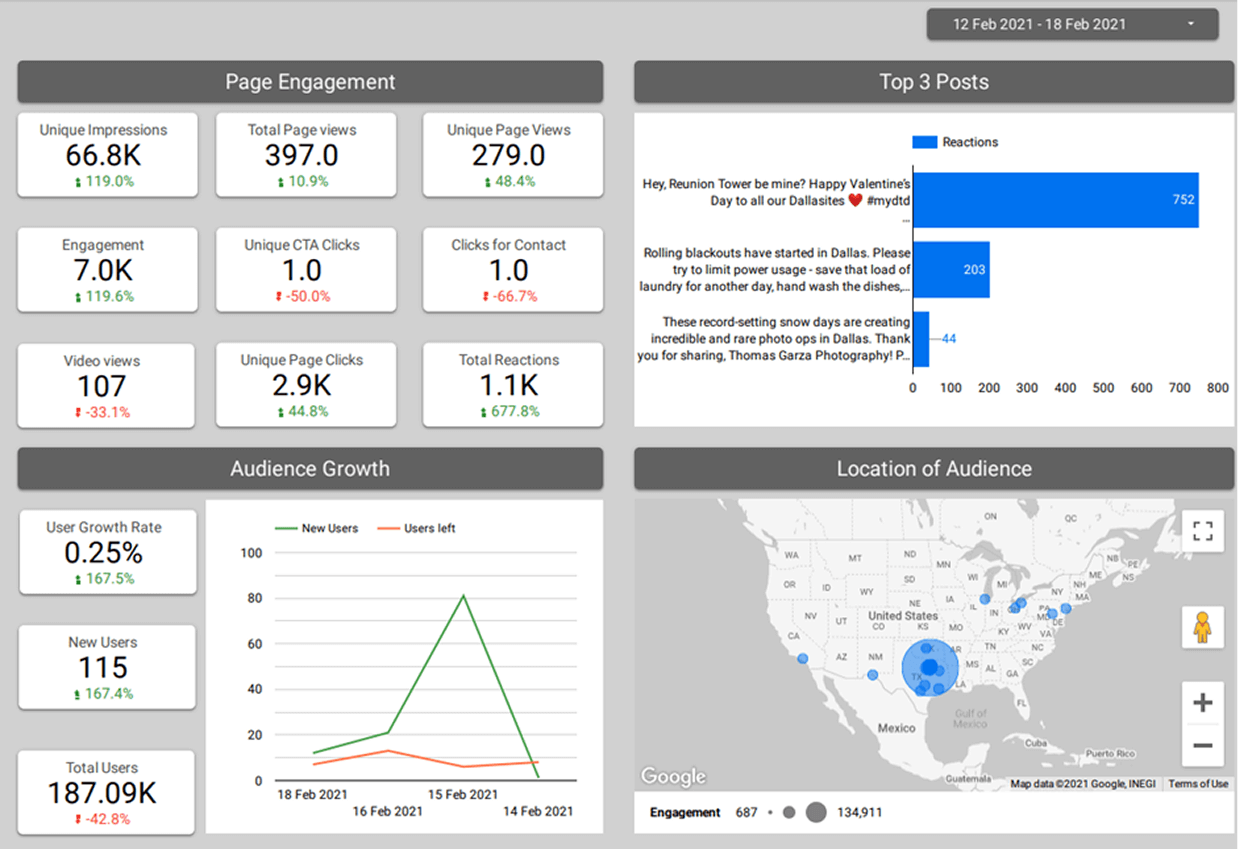Zoom out on the audience map
Image resolution: width=1238 pixels, height=849 pixels.
click(x=1202, y=746)
